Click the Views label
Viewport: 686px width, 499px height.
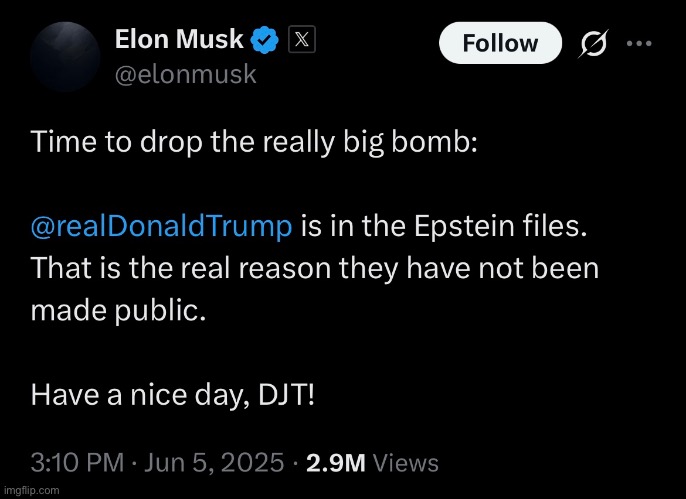[x=408, y=462]
